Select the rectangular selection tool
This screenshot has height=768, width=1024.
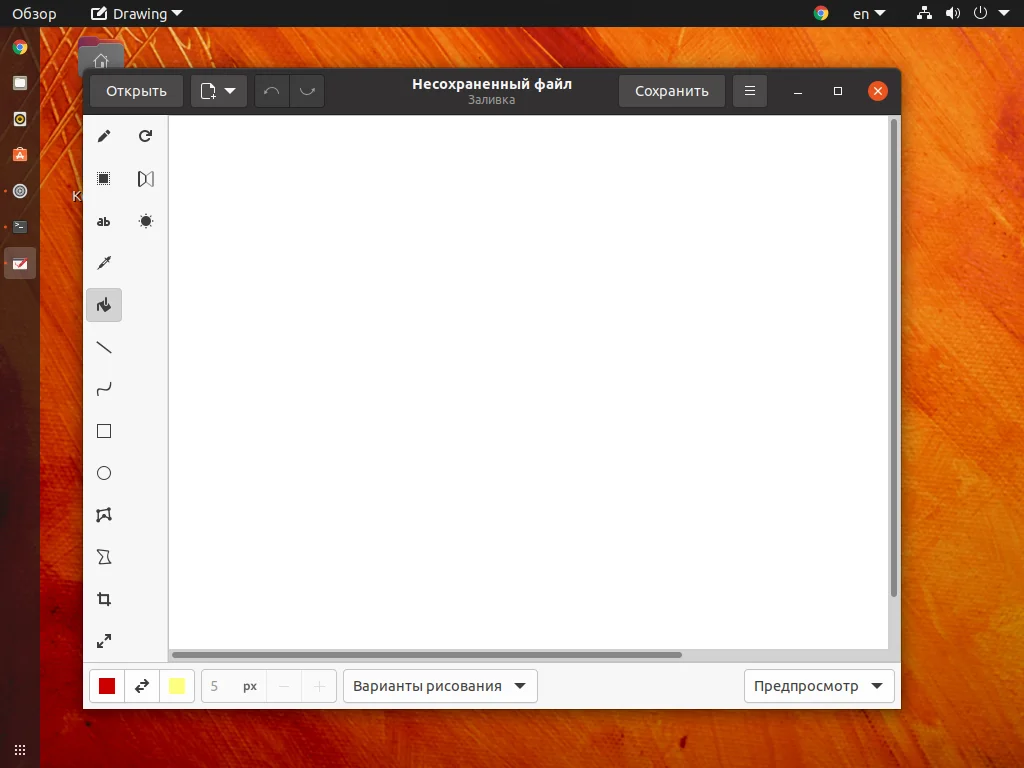(104, 178)
